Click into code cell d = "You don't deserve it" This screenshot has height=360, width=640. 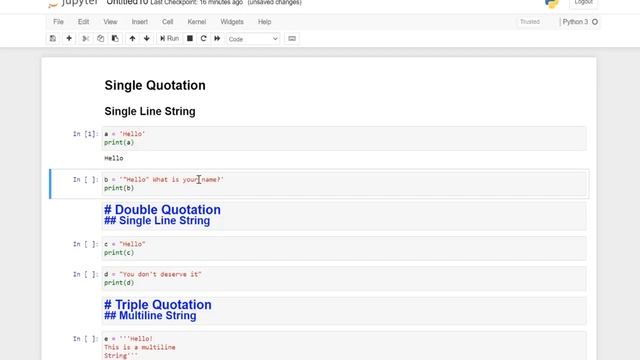(344, 278)
